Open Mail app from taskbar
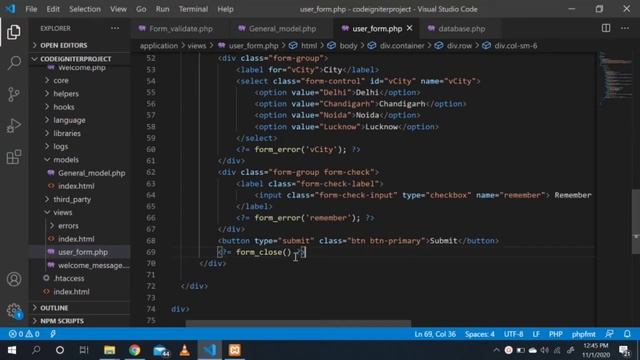Image resolution: width=640 pixels, height=360 pixels. (160, 350)
